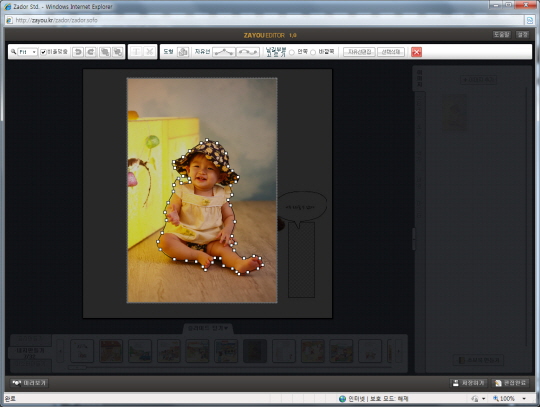
Task: Click the top tab left of slide strip
Action: click(30, 340)
